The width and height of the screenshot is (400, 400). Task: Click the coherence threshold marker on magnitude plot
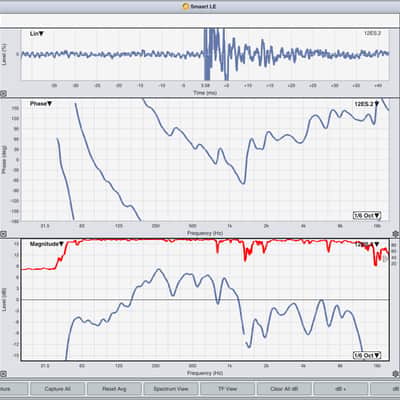click(x=386, y=259)
